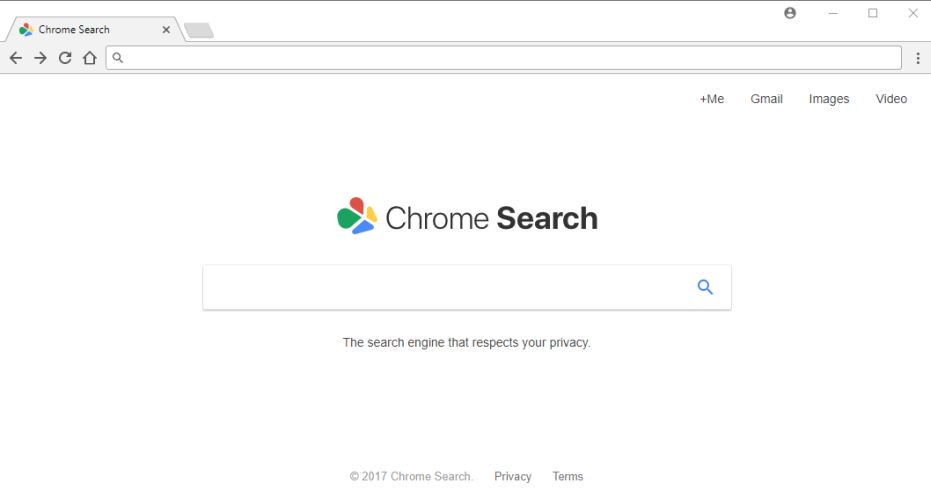
Task: Click the blue search magnifier button
Action: (x=705, y=288)
